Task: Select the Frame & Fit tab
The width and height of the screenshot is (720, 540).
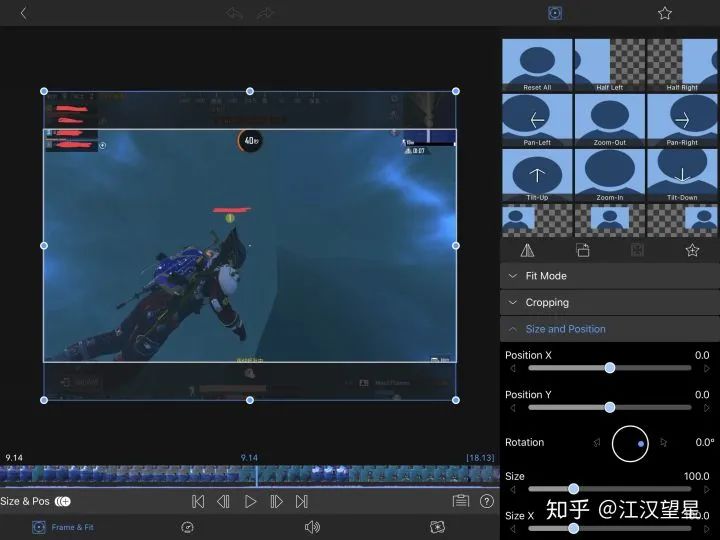Action: (x=63, y=528)
